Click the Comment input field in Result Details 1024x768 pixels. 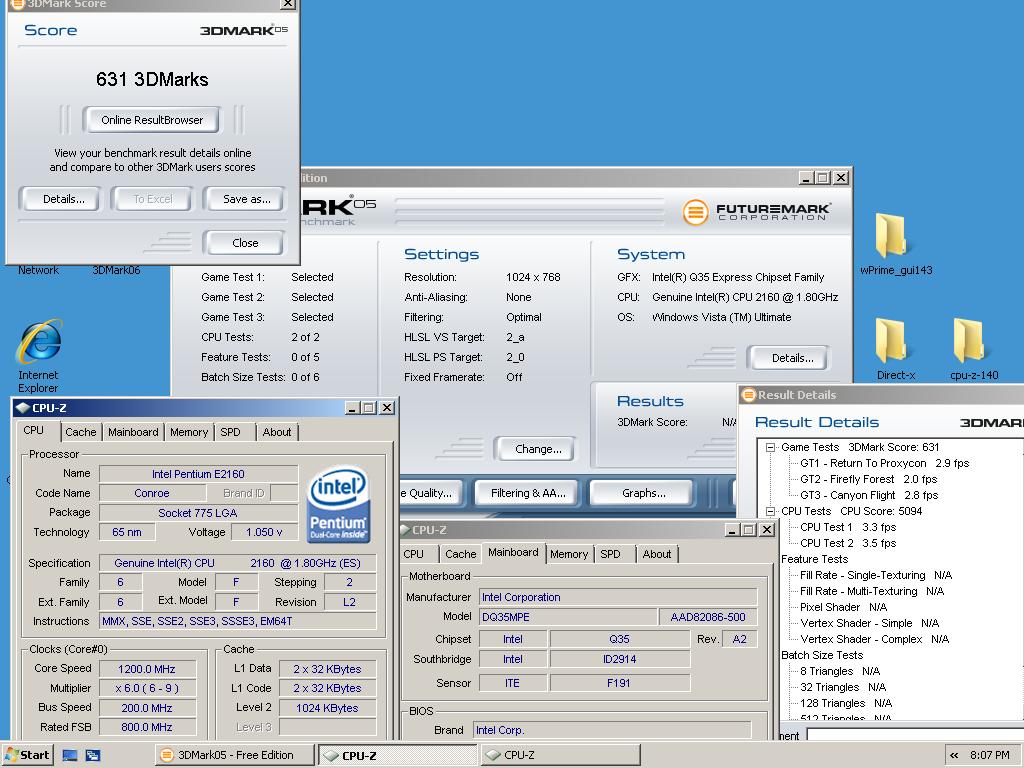click(x=915, y=735)
